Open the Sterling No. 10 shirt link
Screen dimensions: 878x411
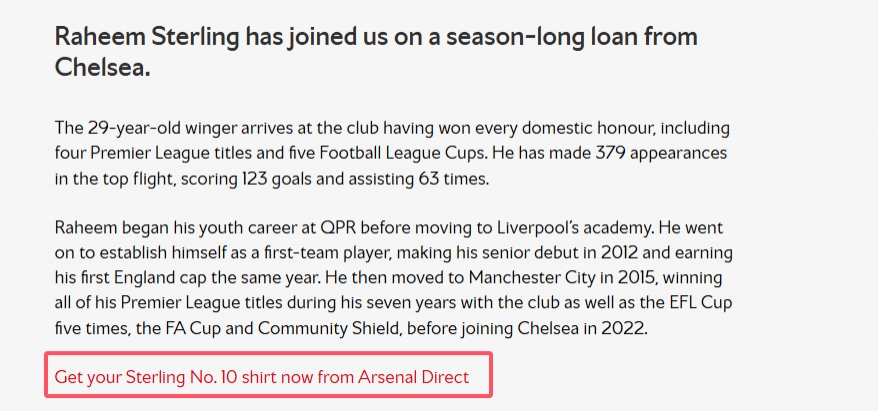[x=261, y=377]
